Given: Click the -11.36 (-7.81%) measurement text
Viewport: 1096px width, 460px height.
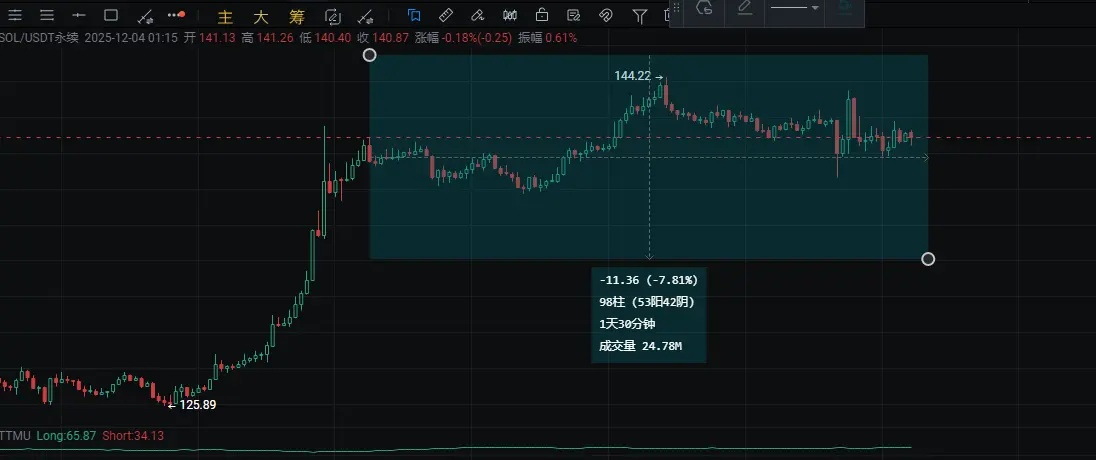Looking at the screenshot, I should point(649,280).
